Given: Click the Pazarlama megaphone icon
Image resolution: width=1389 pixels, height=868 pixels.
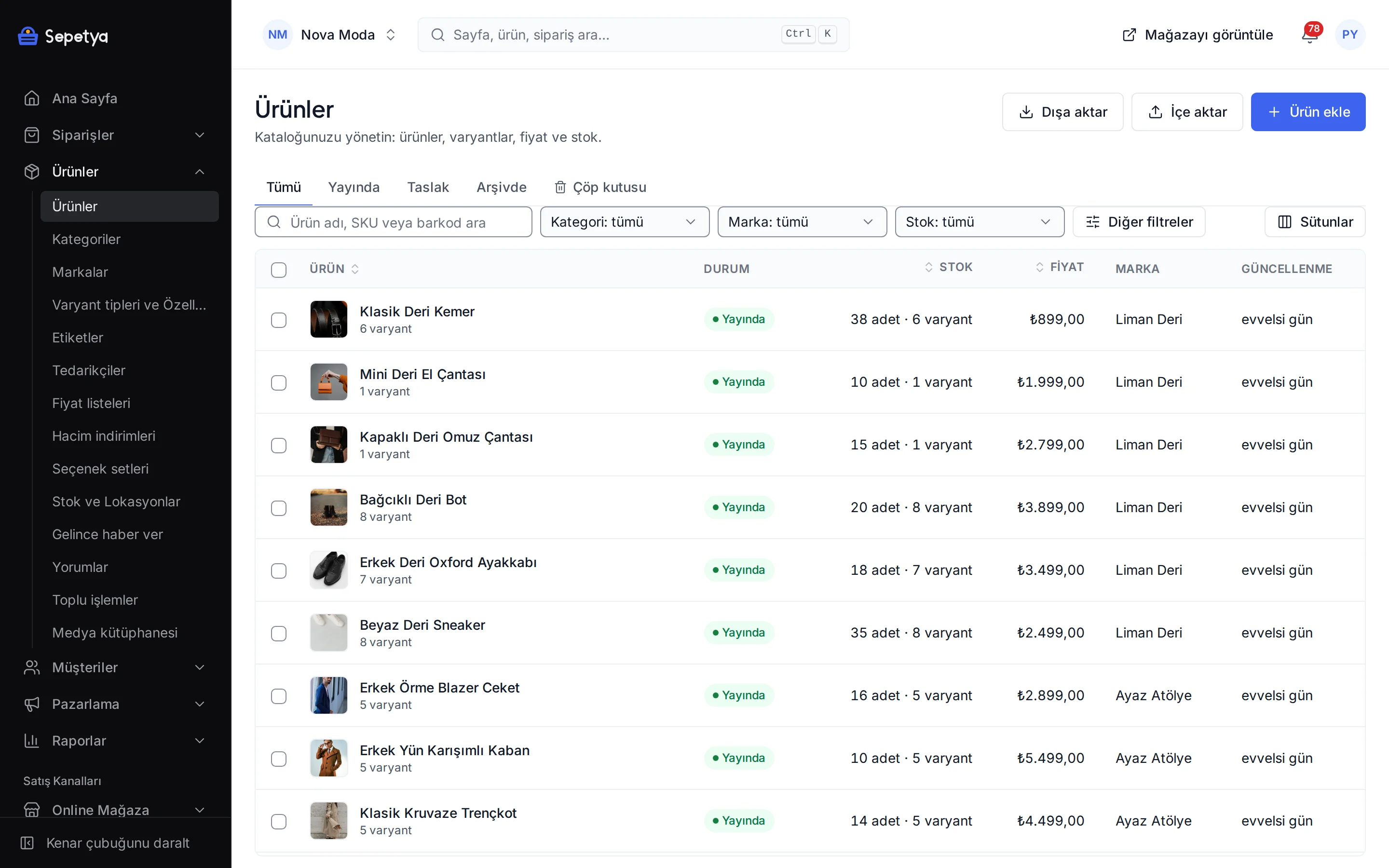Looking at the screenshot, I should [32, 704].
